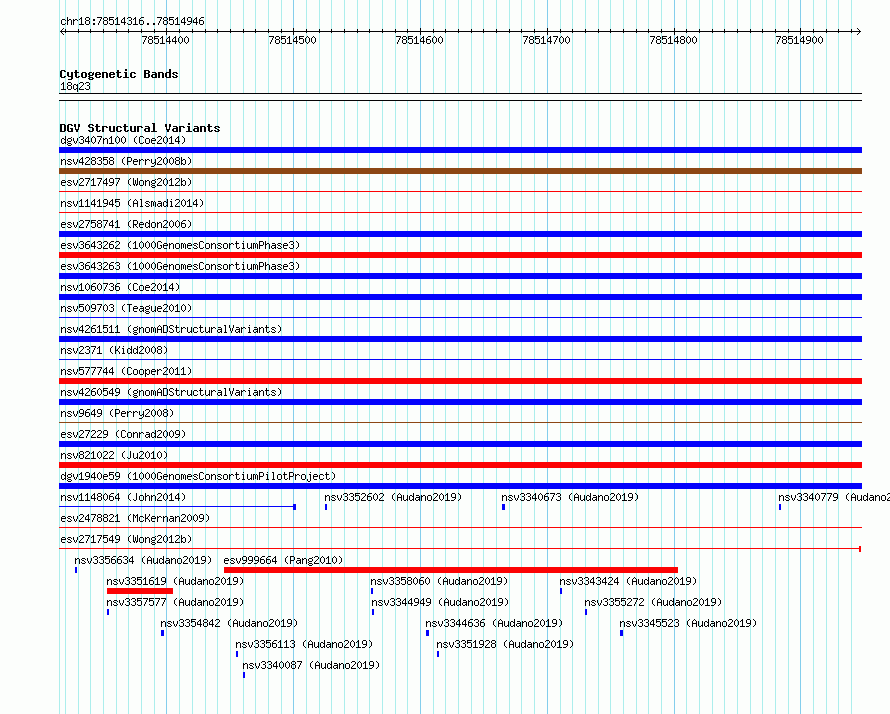Image resolution: width=890 pixels, height=714 pixels.
Task: Open variant esv999664 (Pang2010)
Action: click(x=283, y=560)
